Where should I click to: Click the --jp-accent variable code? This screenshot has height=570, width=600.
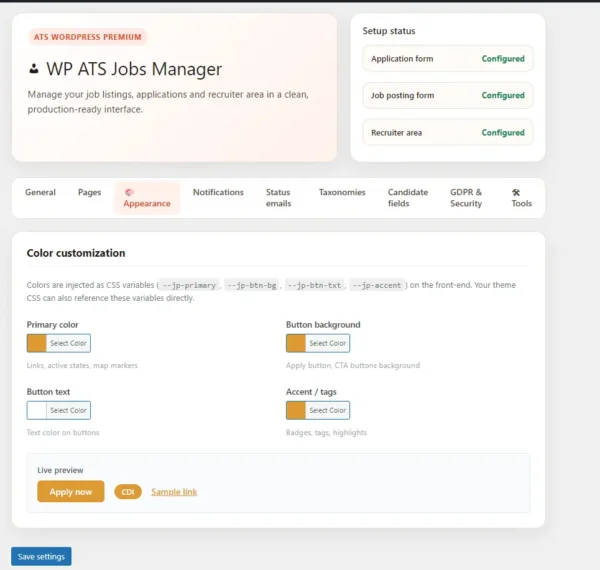[x=377, y=285]
